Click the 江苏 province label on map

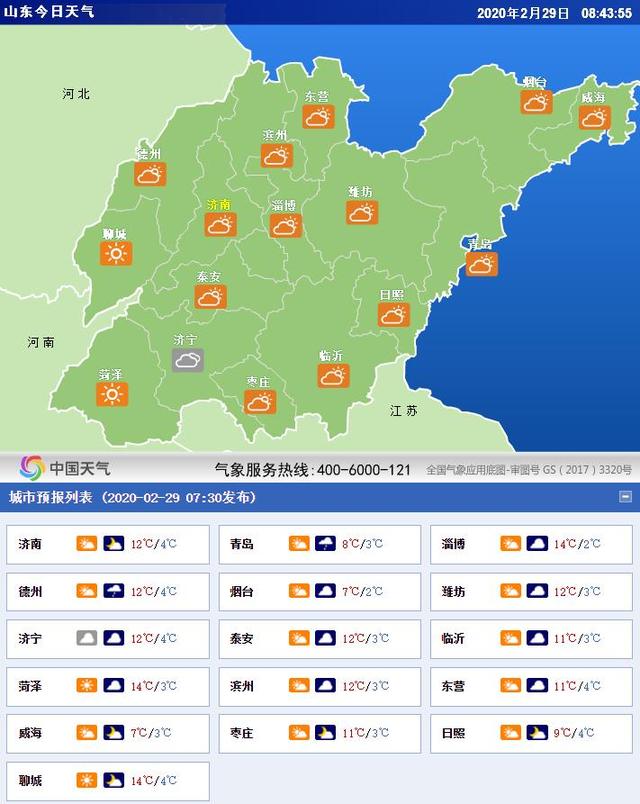click(404, 411)
